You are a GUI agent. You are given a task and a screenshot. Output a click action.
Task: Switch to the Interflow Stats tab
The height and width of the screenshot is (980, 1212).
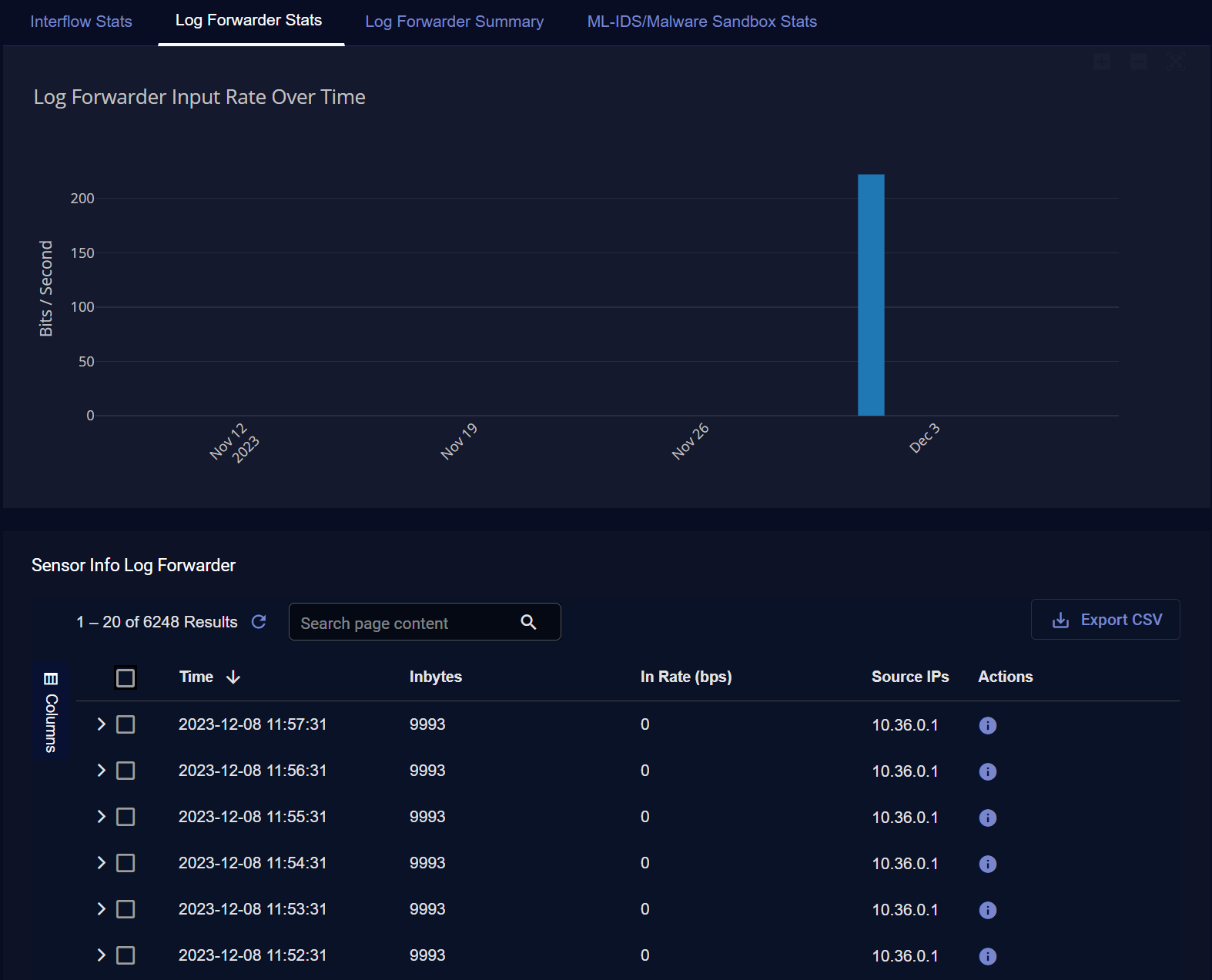coord(81,22)
